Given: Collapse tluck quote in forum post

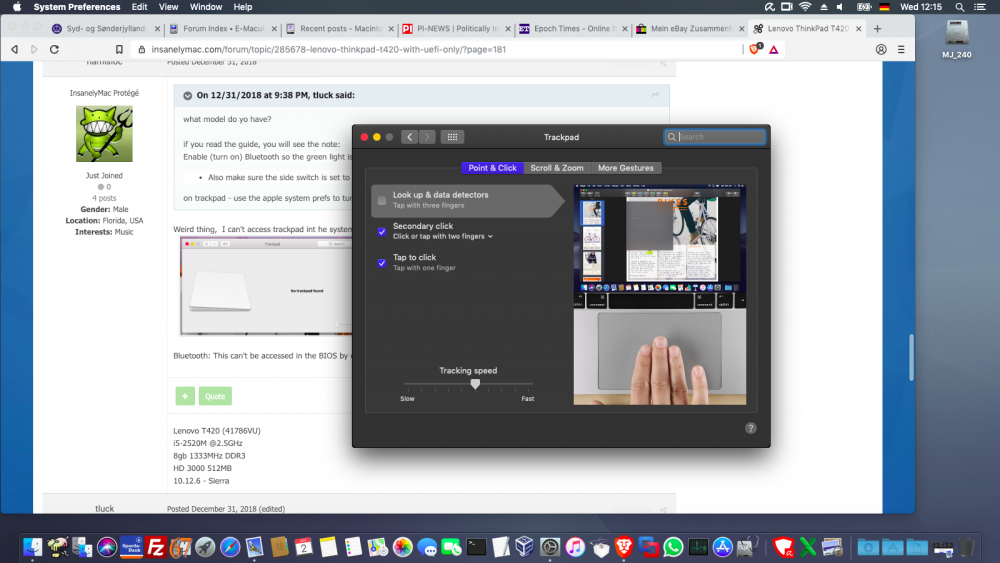Looking at the screenshot, I should [188, 96].
